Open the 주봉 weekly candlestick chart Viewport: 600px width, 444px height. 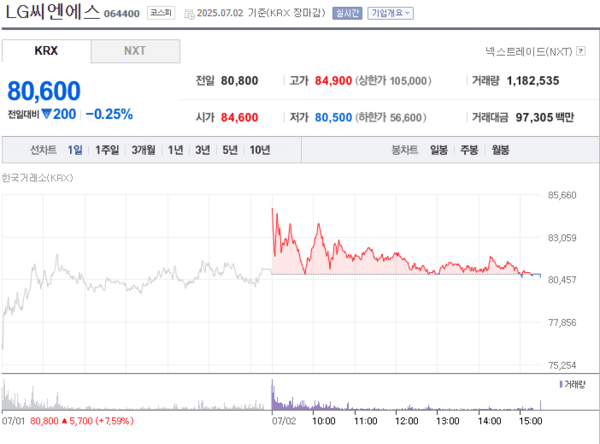(x=469, y=150)
